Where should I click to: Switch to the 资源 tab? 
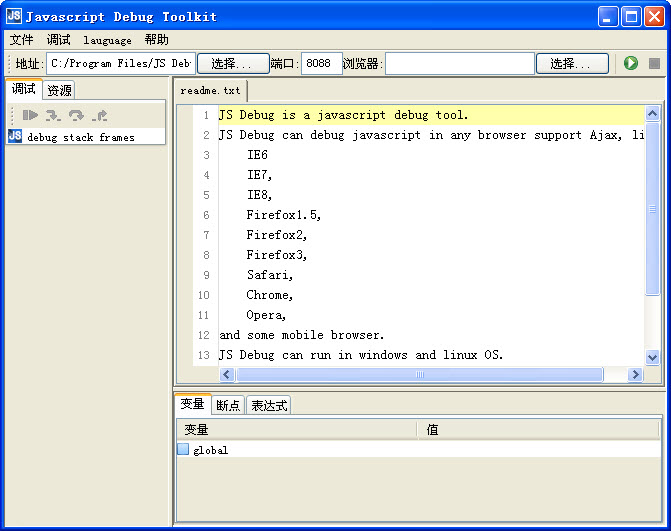coord(59,90)
